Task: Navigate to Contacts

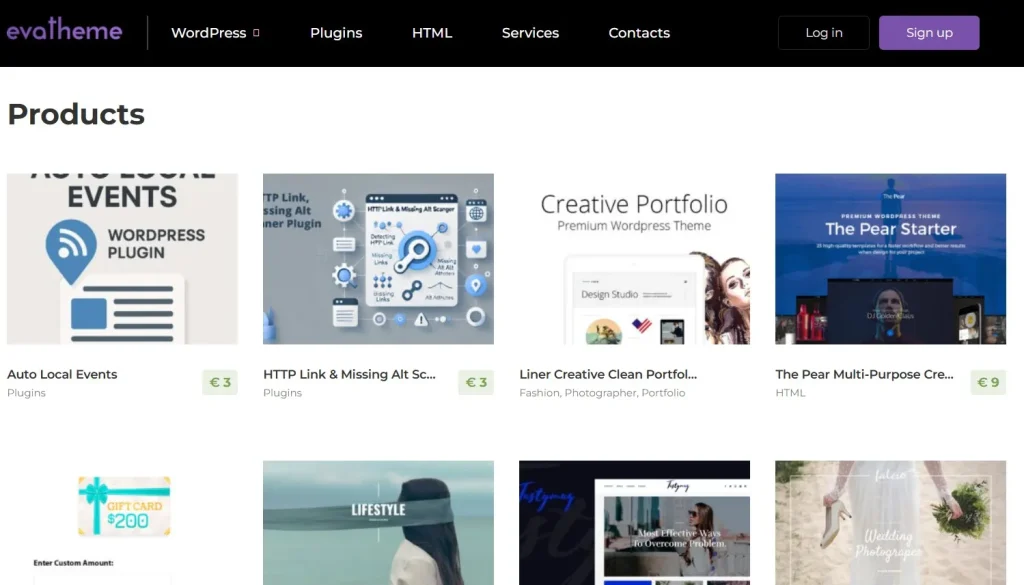Action: (x=639, y=33)
